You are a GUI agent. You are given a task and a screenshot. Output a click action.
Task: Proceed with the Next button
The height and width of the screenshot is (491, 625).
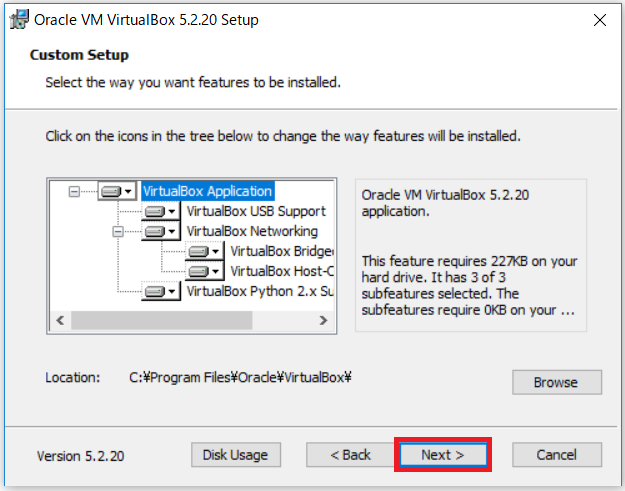coord(443,454)
